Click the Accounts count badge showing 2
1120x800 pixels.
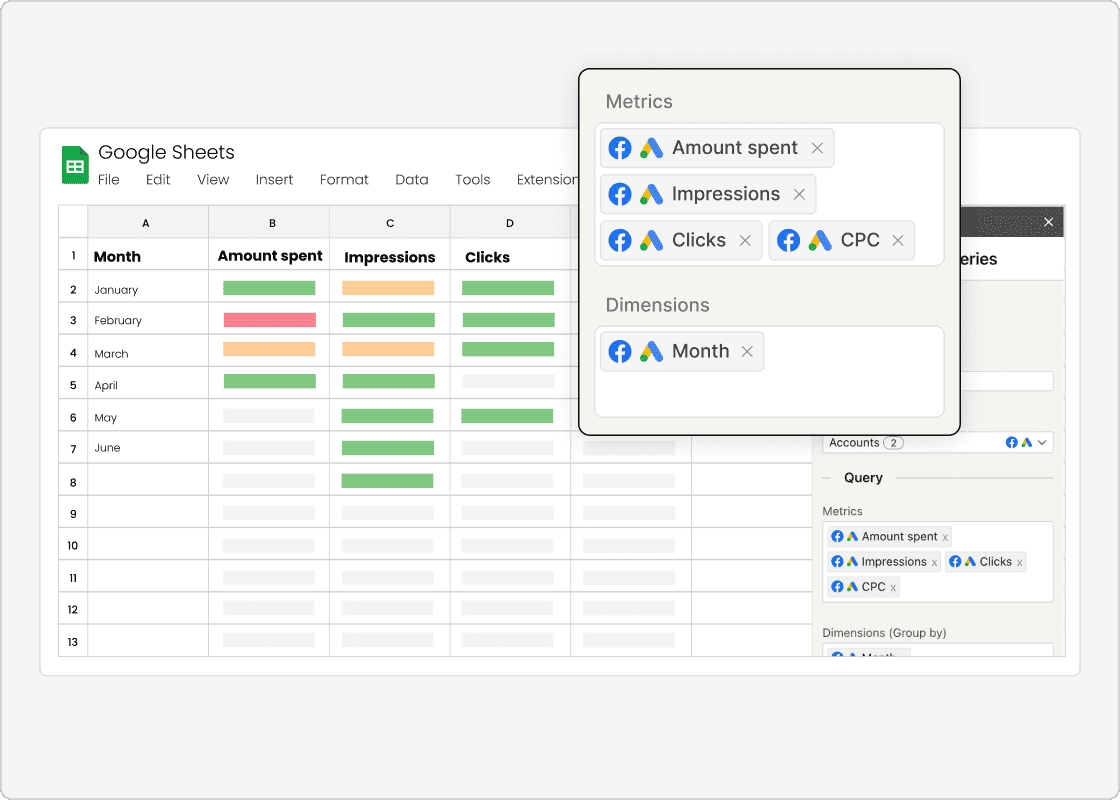click(x=893, y=442)
